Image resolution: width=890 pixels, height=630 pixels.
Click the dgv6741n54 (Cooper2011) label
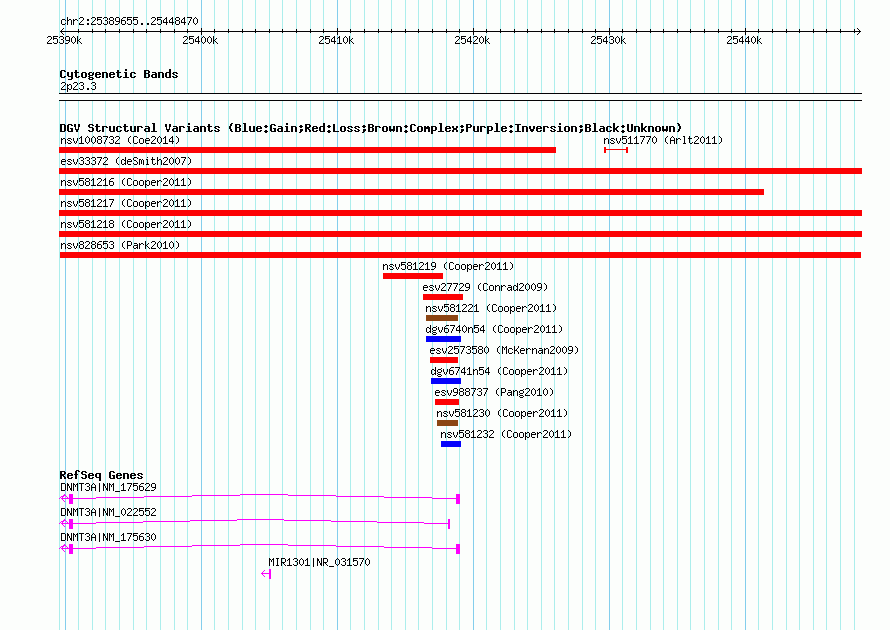click(x=499, y=371)
